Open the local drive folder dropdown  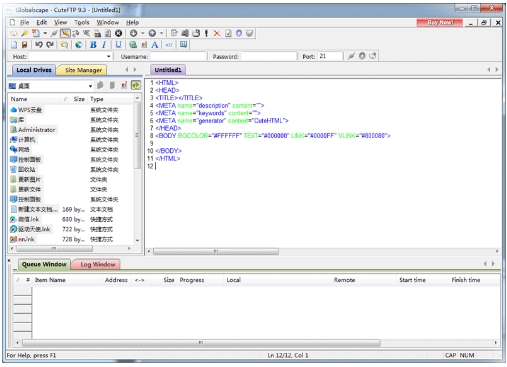[x=90, y=86]
